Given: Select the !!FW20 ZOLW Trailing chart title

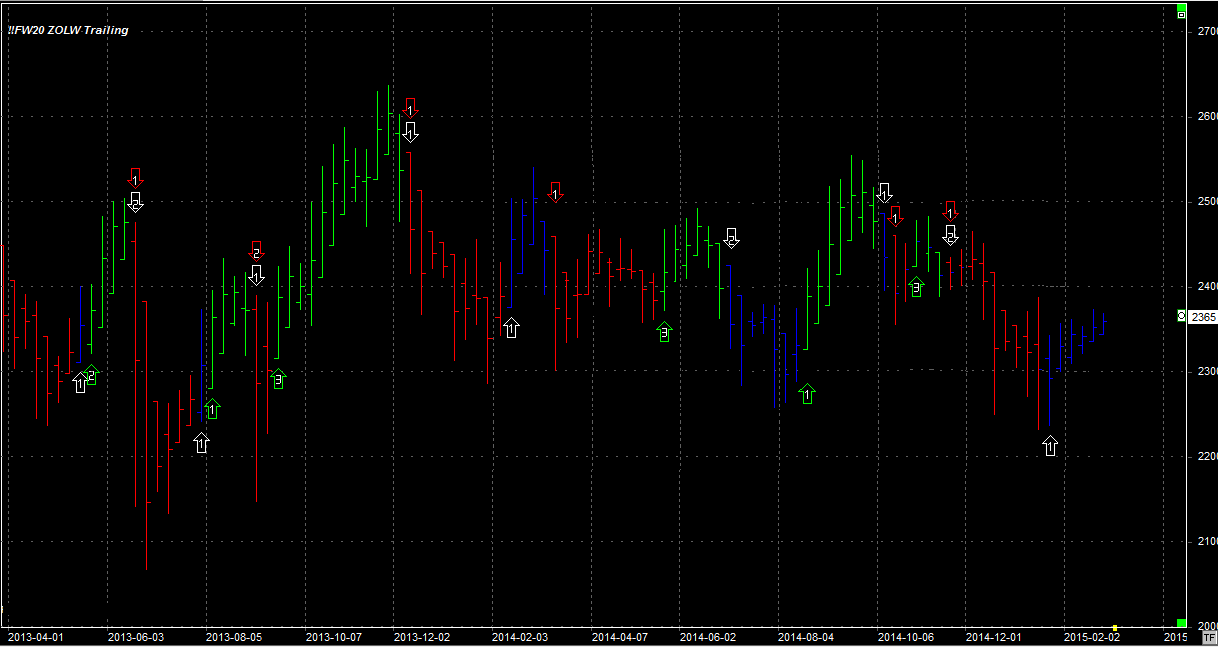Looking at the screenshot, I should (x=68, y=30).
